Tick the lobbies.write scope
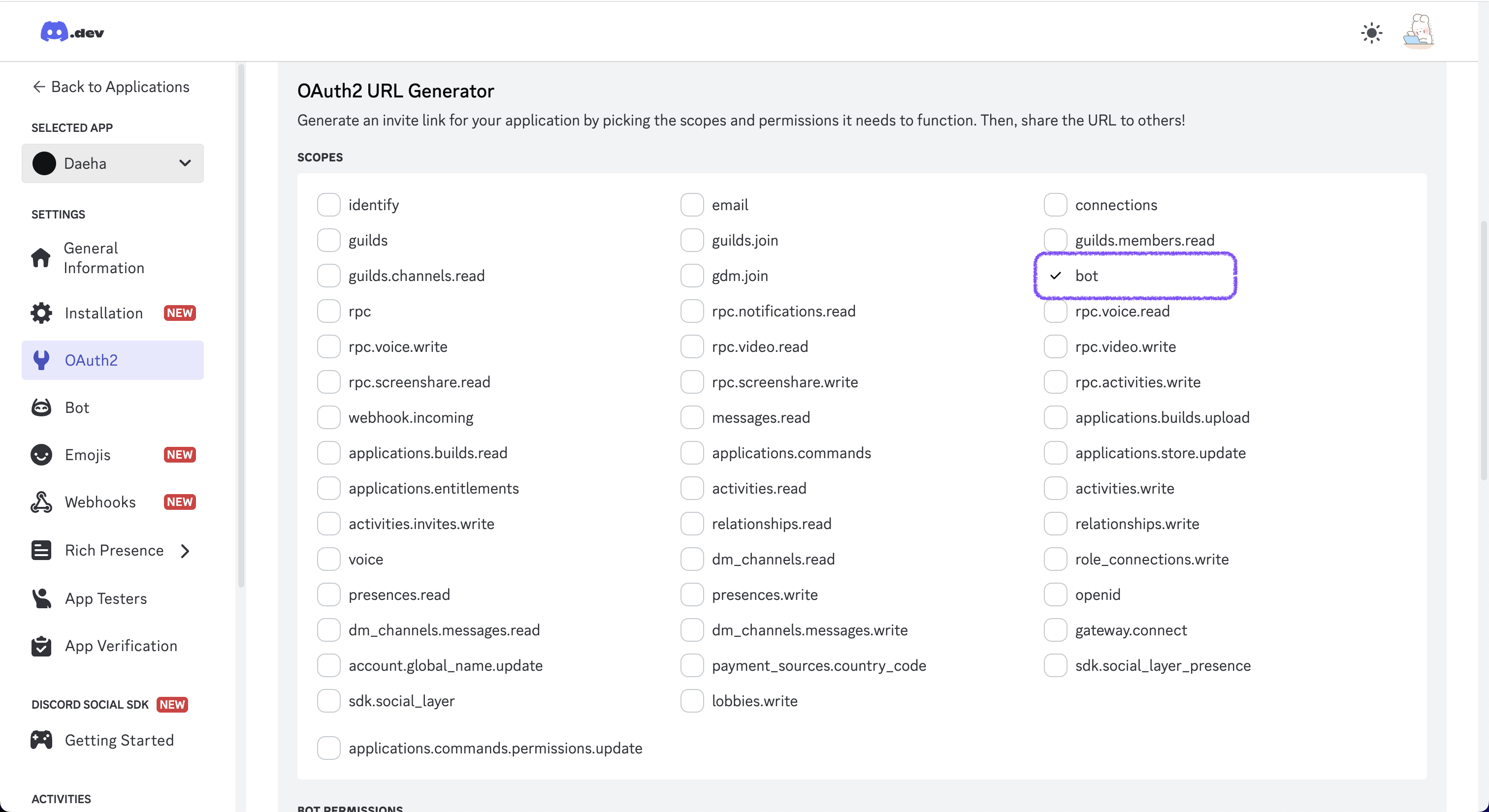The width and height of the screenshot is (1489, 812). click(692, 701)
